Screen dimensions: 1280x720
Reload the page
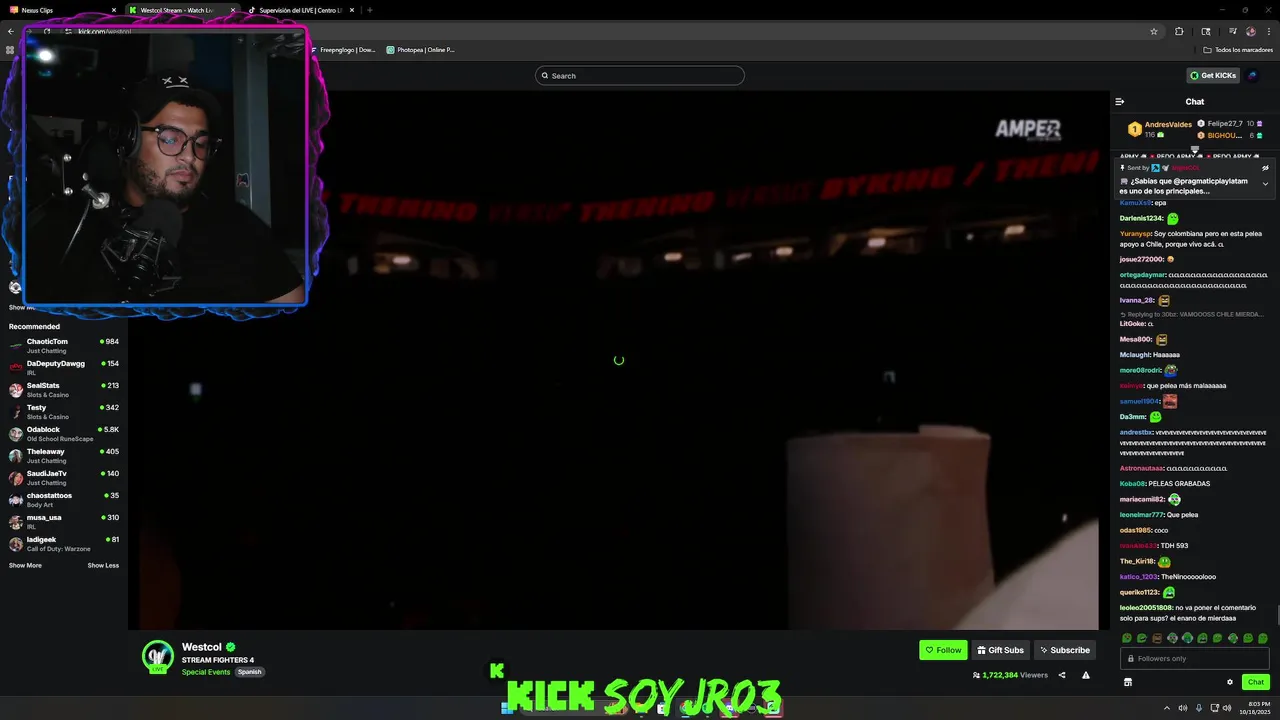[x=46, y=31]
